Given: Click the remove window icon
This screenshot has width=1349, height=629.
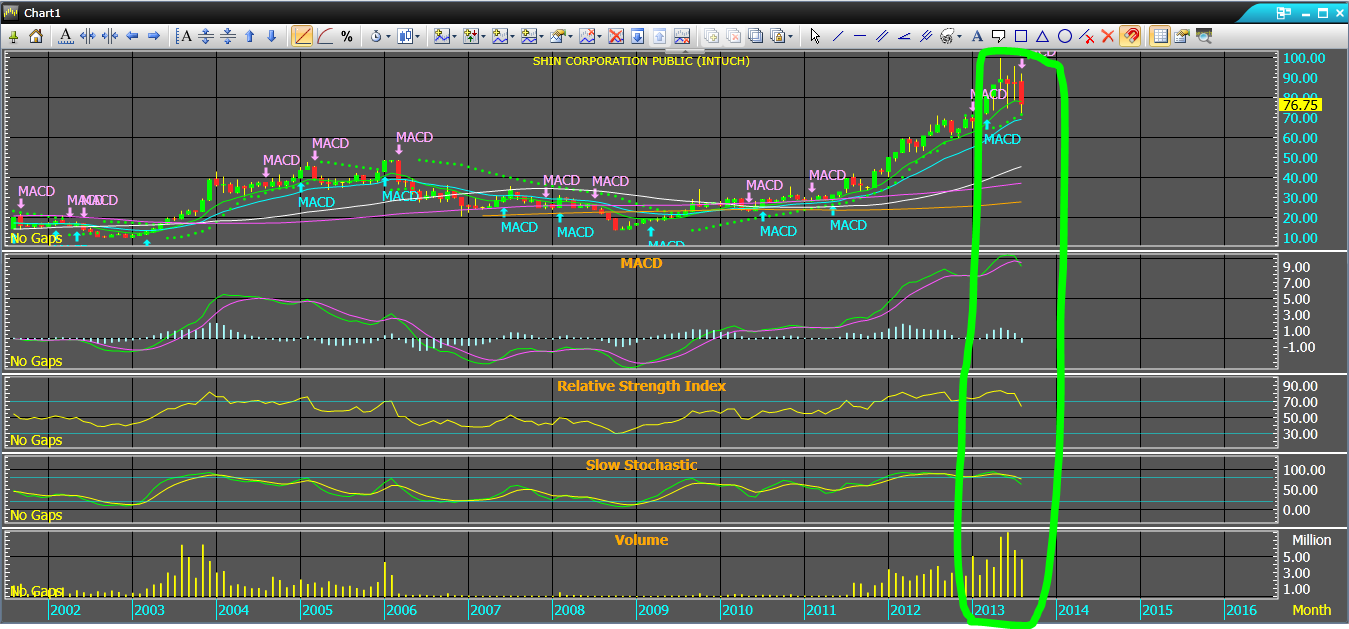Looking at the screenshot, I should 734,36.
